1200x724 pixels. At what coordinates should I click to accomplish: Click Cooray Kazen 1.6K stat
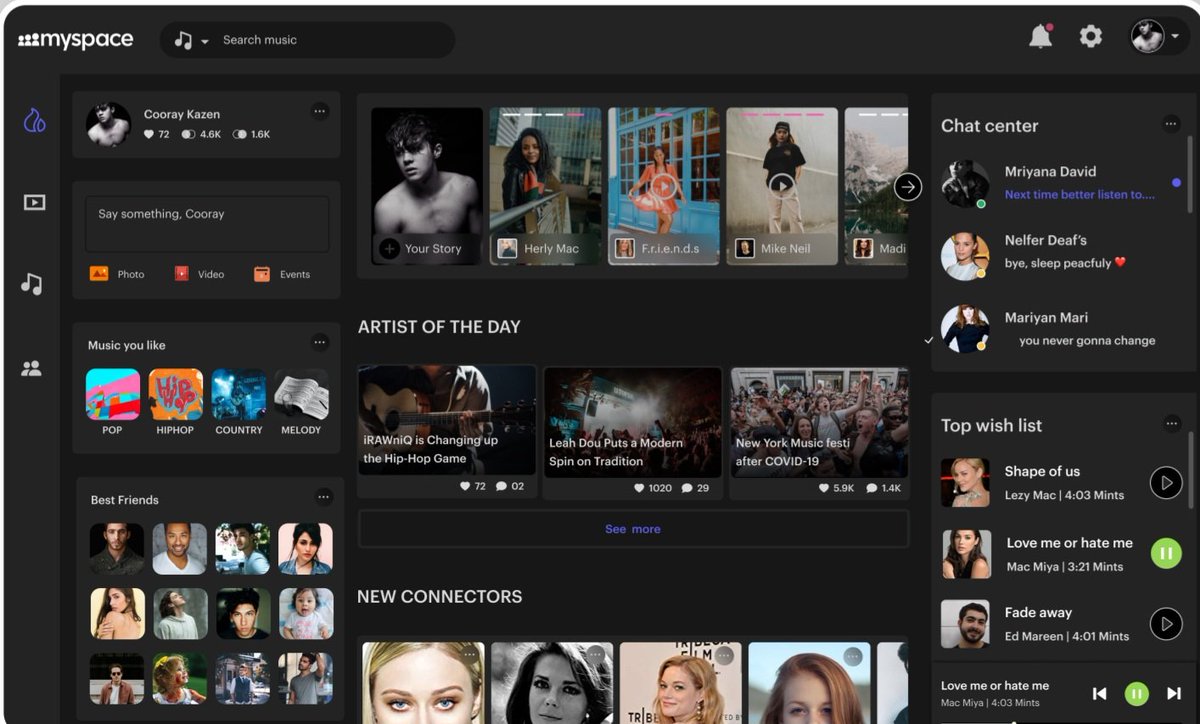(x=251, y=134)
